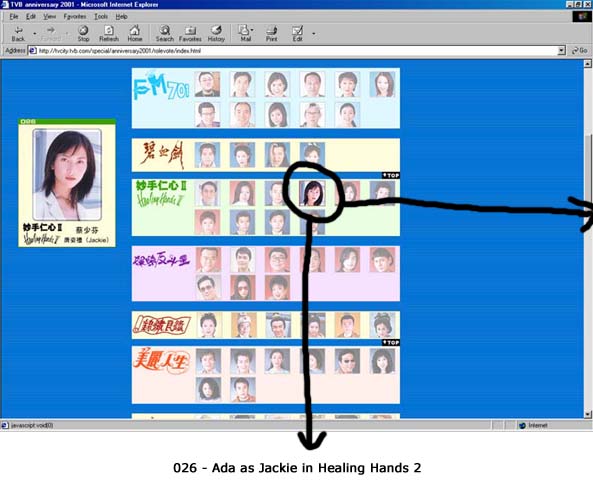Click the Internet zone status bar indicator

point(533,425)
